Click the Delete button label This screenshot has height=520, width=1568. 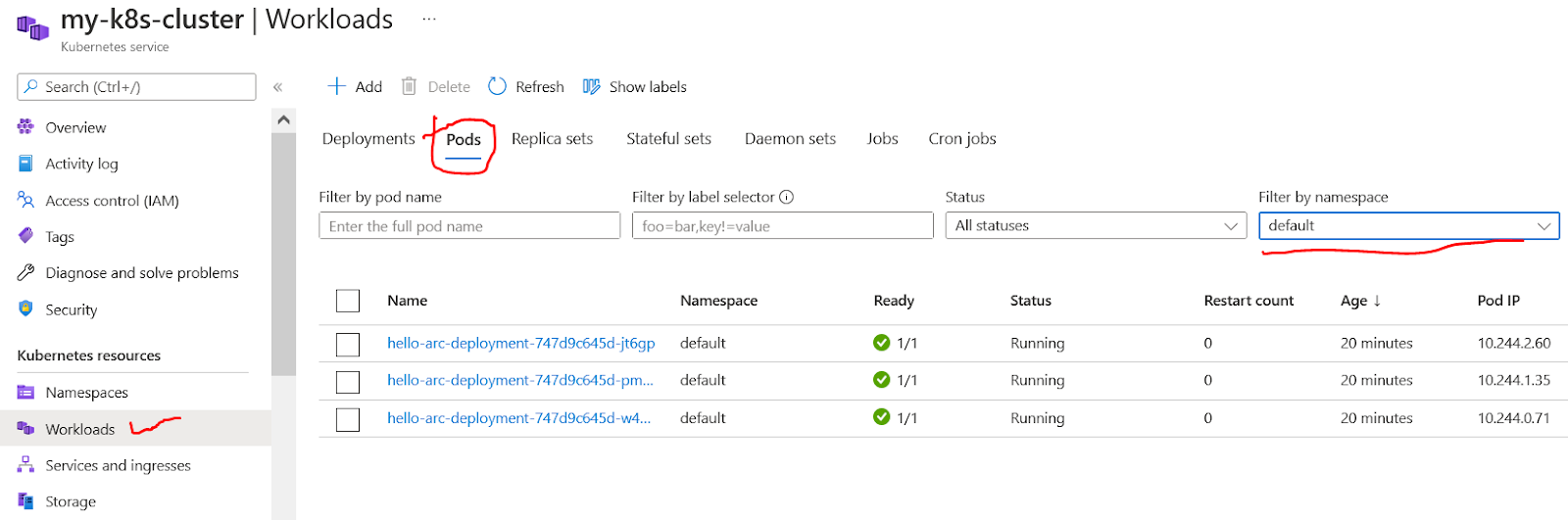pyautogui.click(x=449, y=86)
